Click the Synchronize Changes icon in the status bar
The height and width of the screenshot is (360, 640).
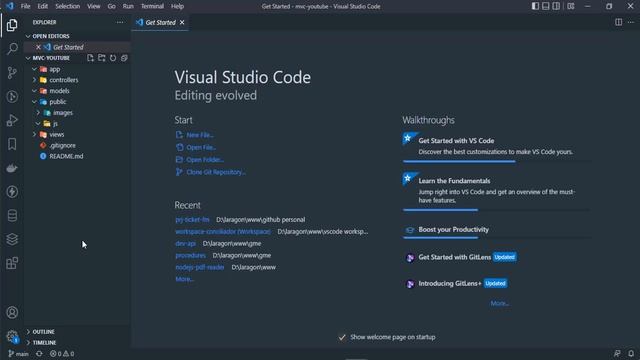click(39, 354)
